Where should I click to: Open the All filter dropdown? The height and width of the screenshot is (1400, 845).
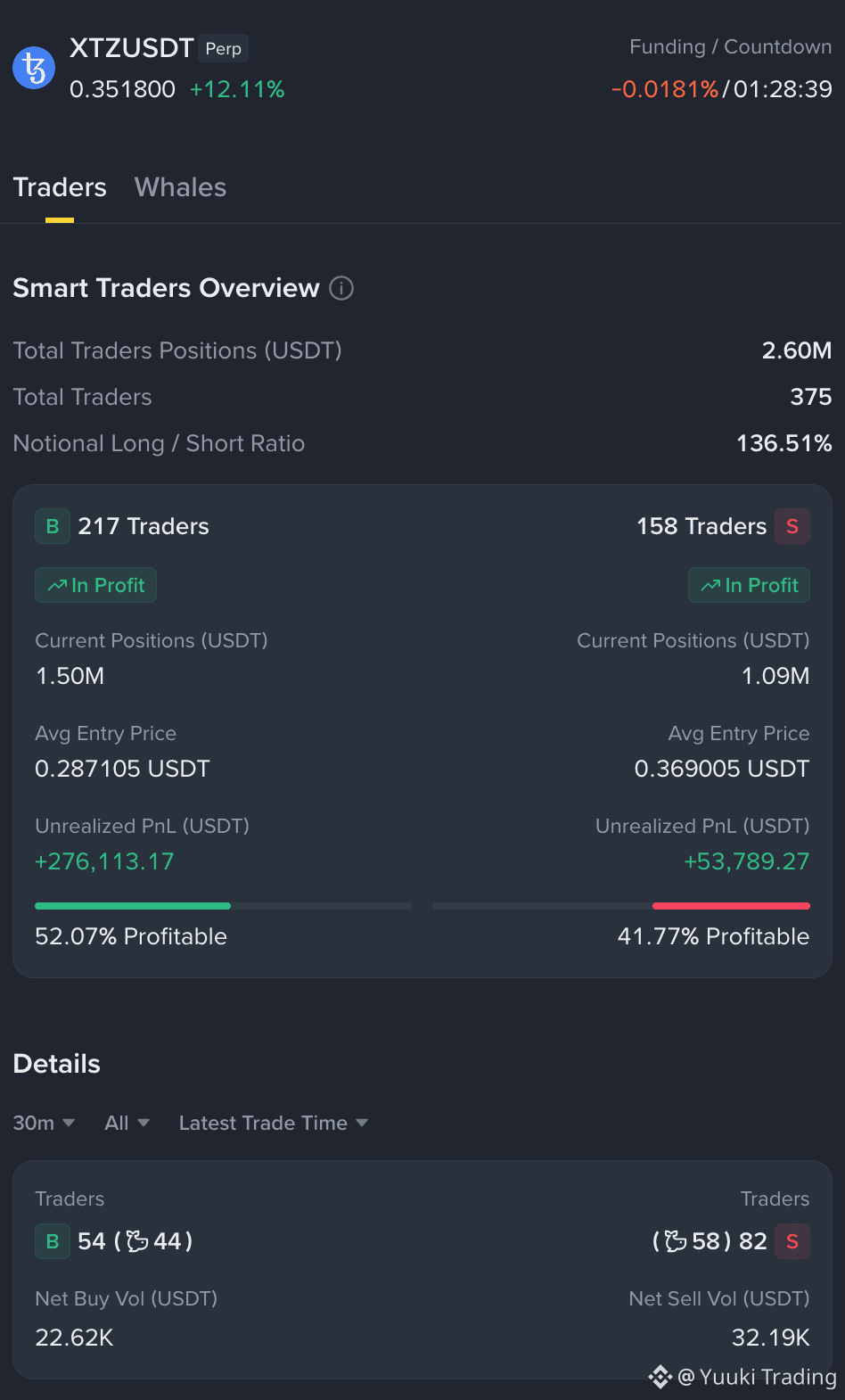pyautogui.click(x=127, y=1123)
